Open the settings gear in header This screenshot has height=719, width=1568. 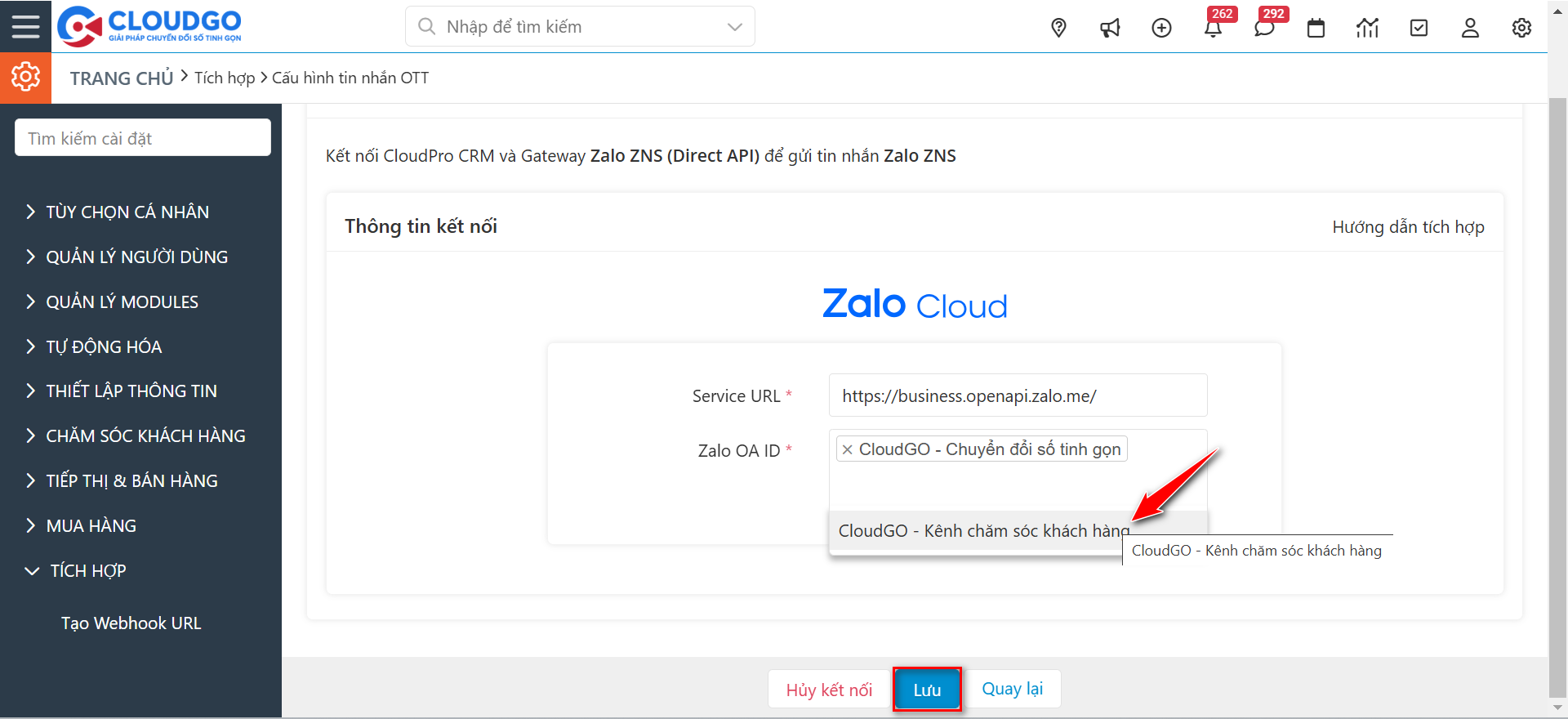pos(1521,28)
